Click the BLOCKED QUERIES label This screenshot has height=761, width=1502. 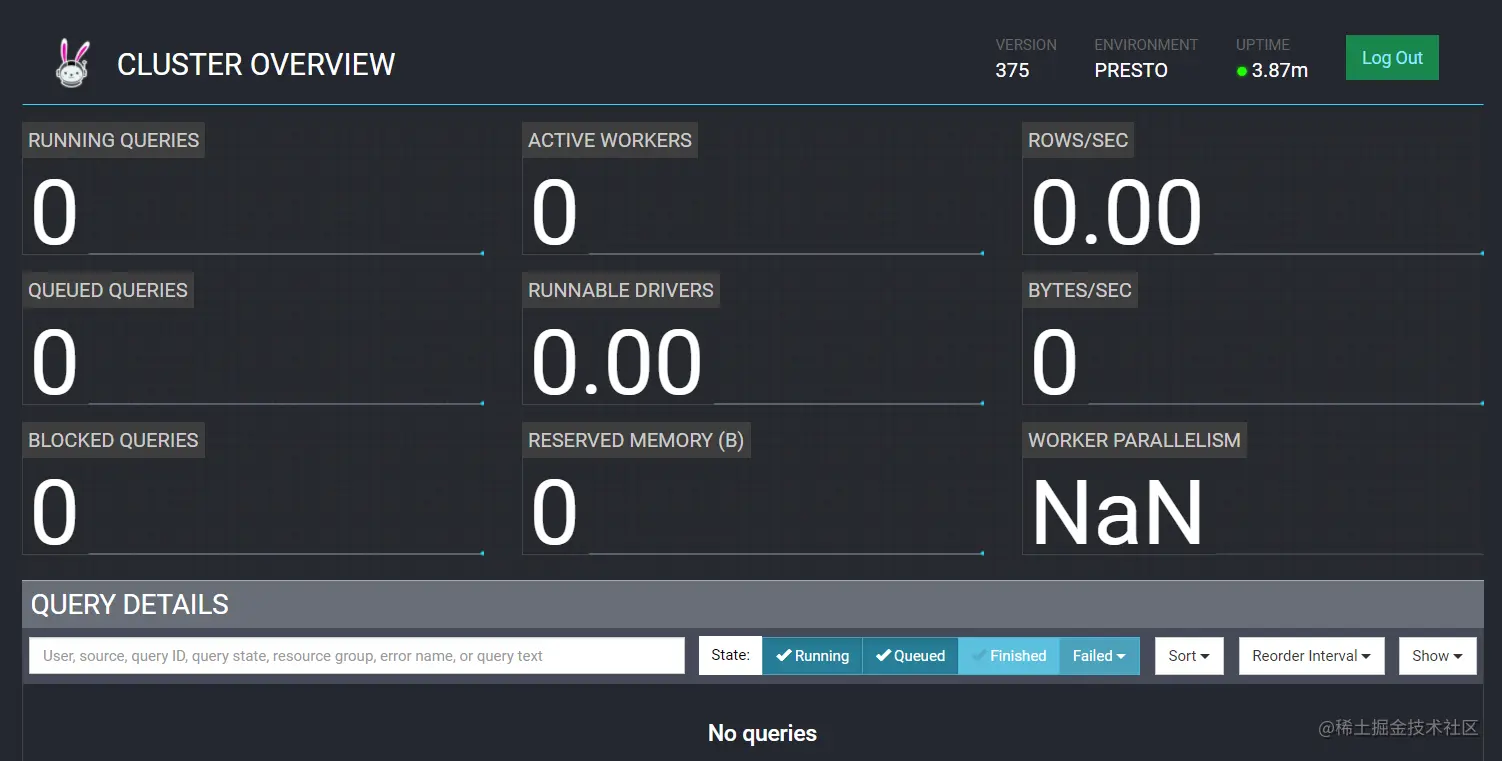(x=113, y=440)
